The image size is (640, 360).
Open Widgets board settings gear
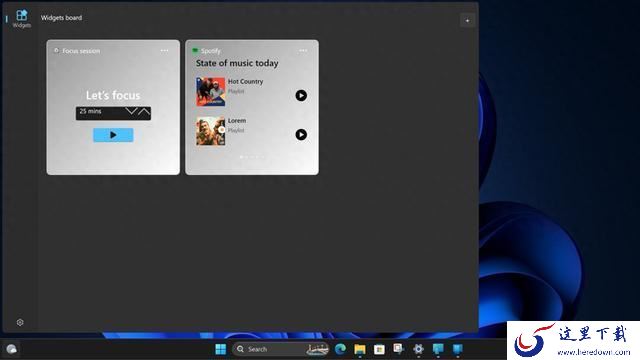(x=20, y=322)
